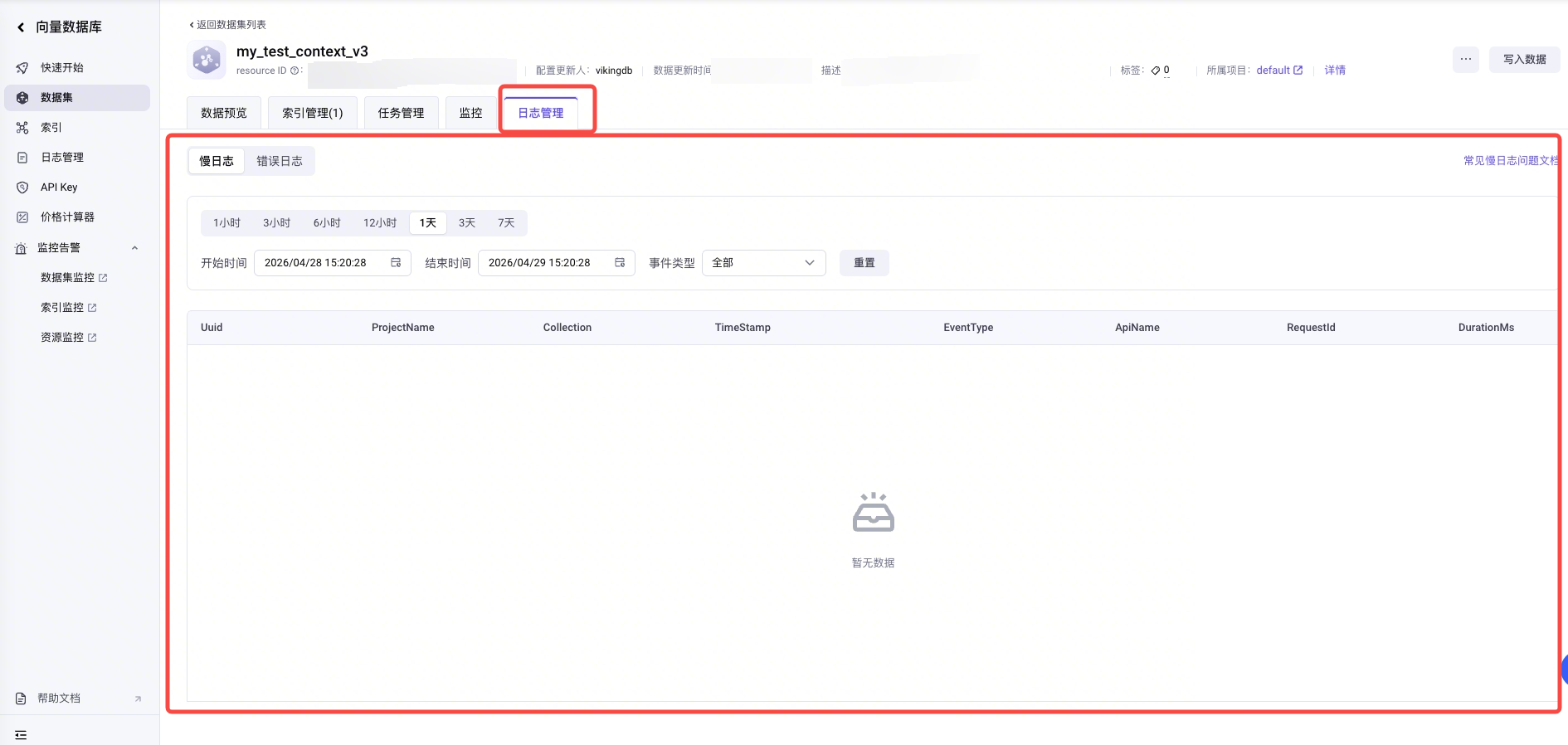Open the API Key shield icon

coord(22,187)
